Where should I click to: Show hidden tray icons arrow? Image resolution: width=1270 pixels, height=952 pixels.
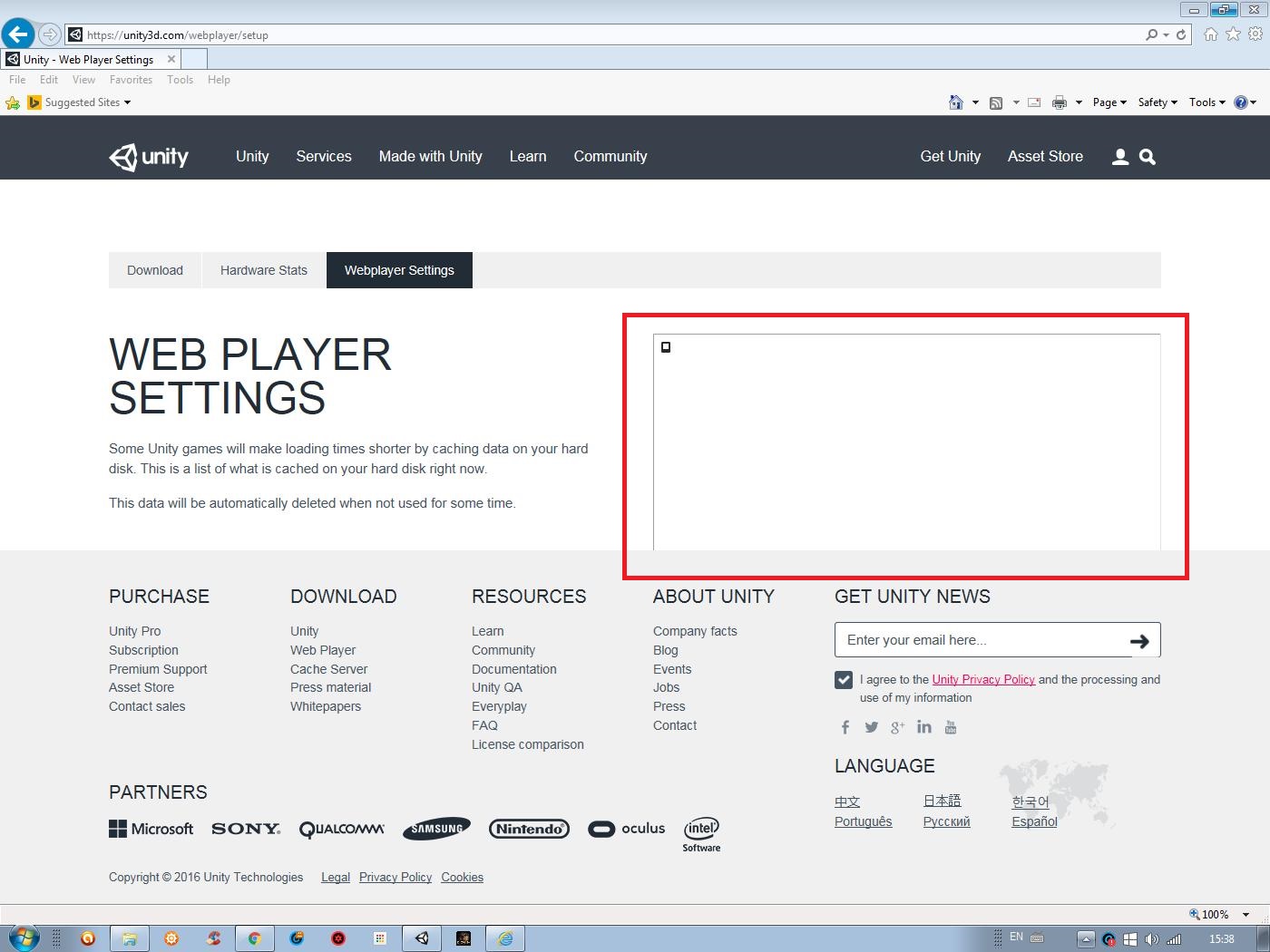click(1085, 939)
